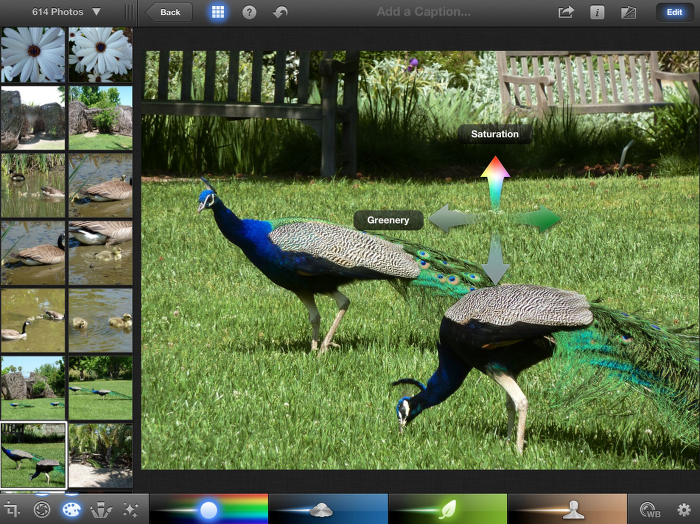Image resolution: width=700 pixels, height=524 pixels.
Task: Select the color palette tool
Action: (x=71, y=509)
